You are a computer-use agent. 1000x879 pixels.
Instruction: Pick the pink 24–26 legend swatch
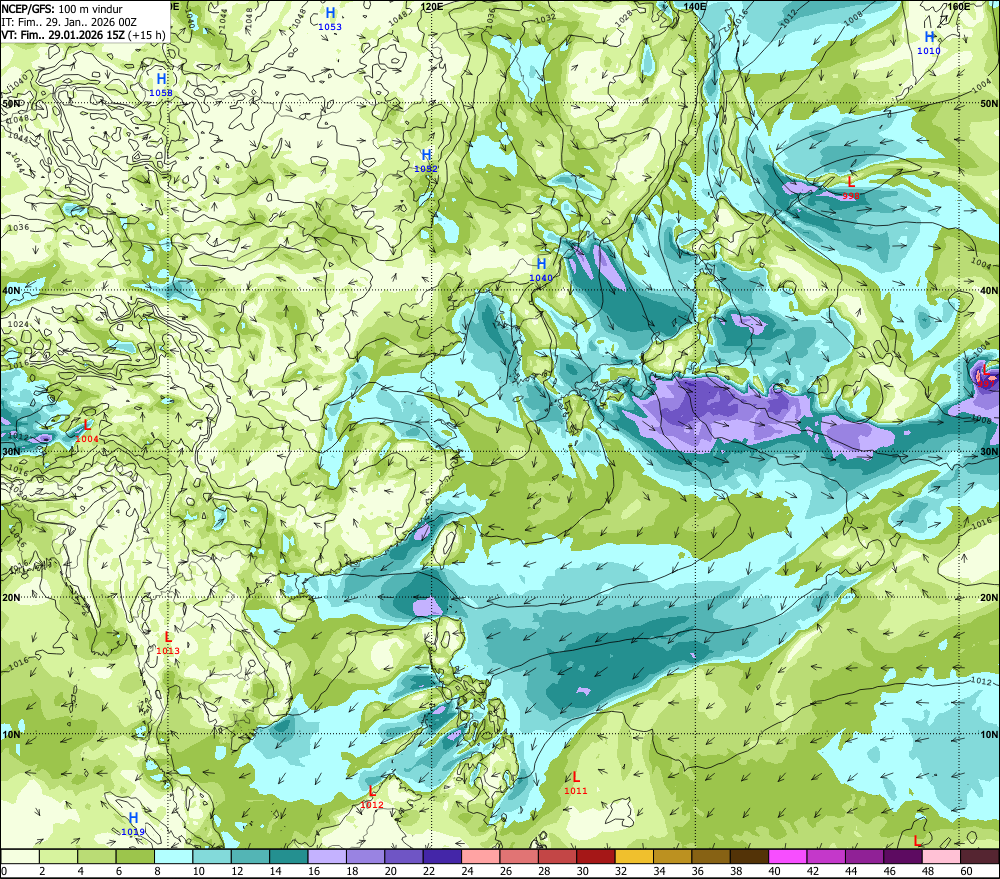[480, 856]
